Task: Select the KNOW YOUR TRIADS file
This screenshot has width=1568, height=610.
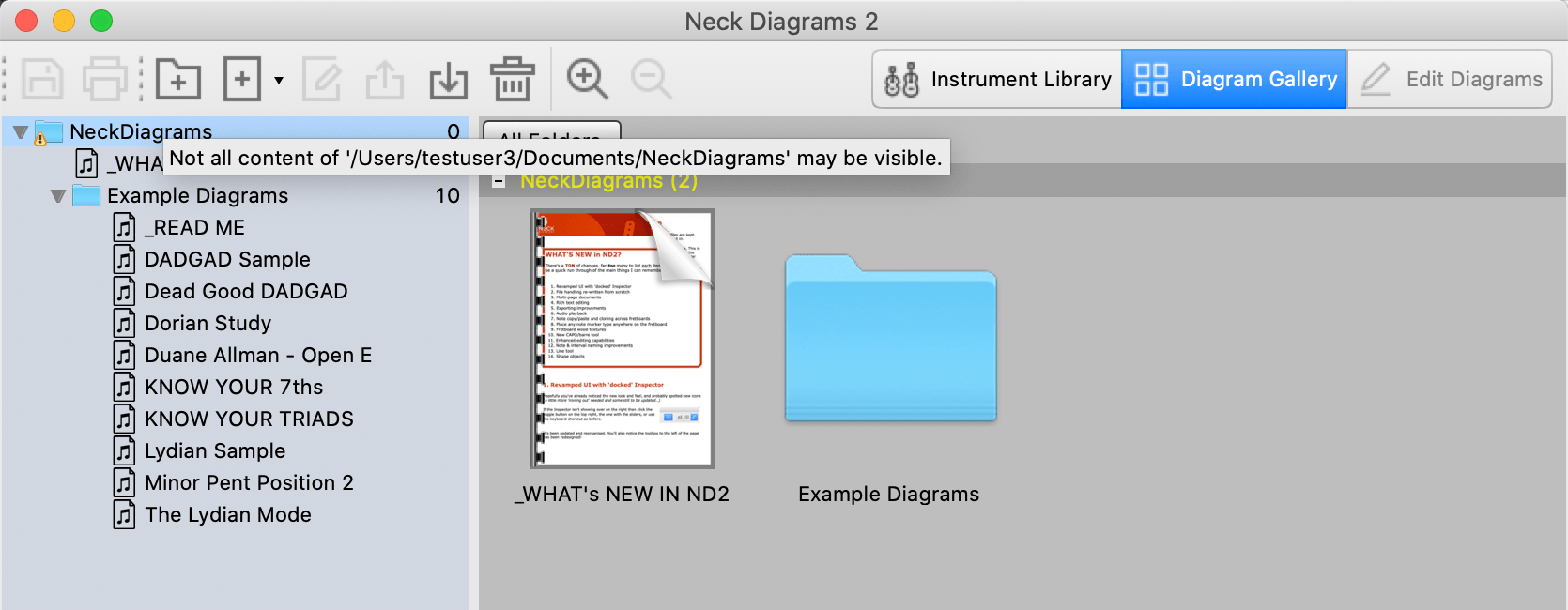Action: tap(235, 419)
